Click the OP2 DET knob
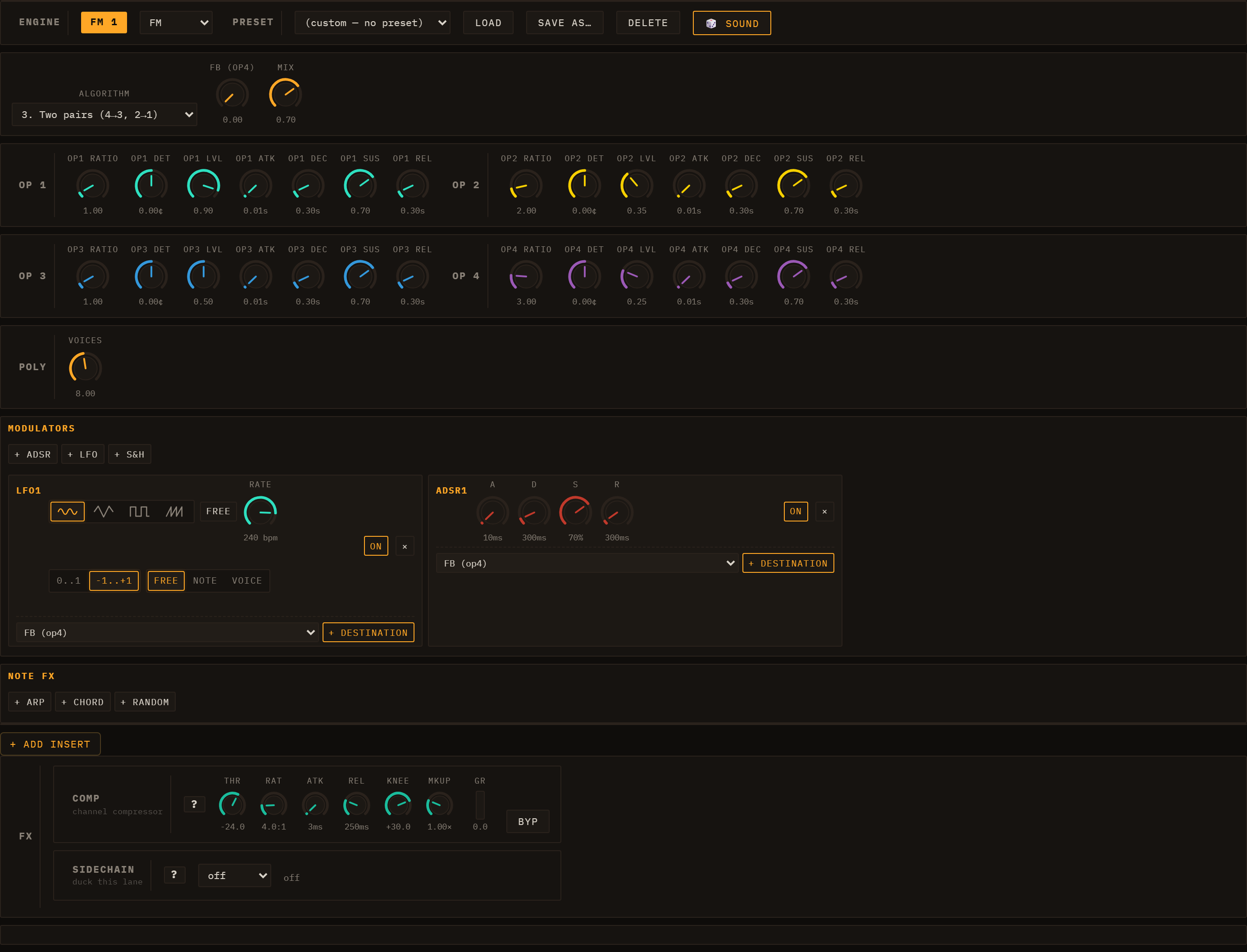Screen dimensions: 1247x952 584,185
